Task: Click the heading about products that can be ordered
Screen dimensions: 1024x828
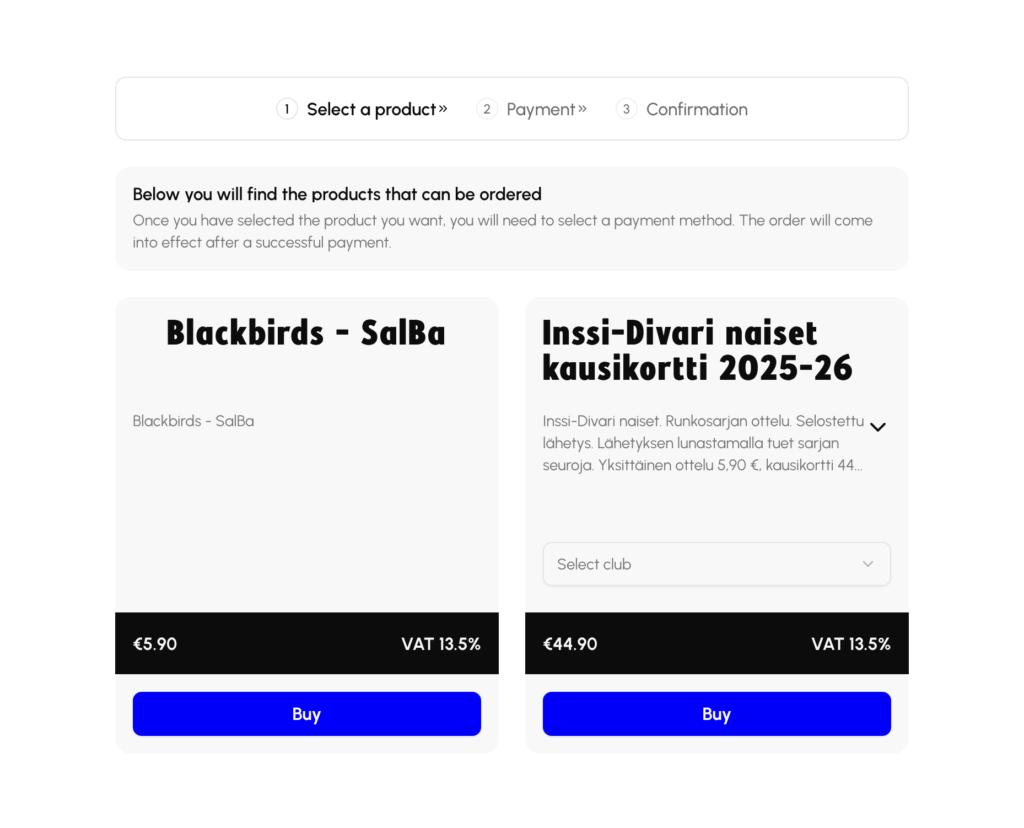Action: pos(337,194)
